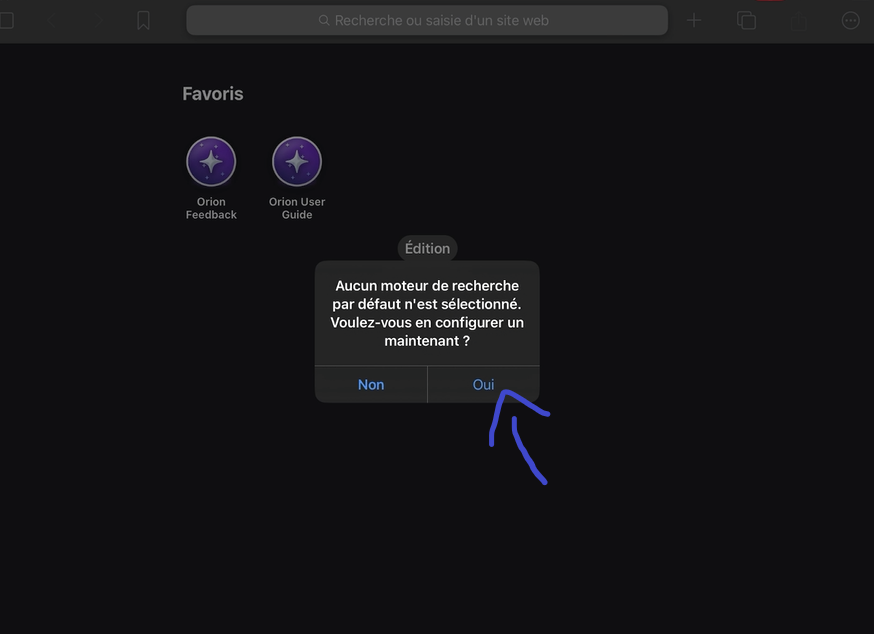Go back with the left arrow
This screenshot has height=634, width=874.
point(53,20)
